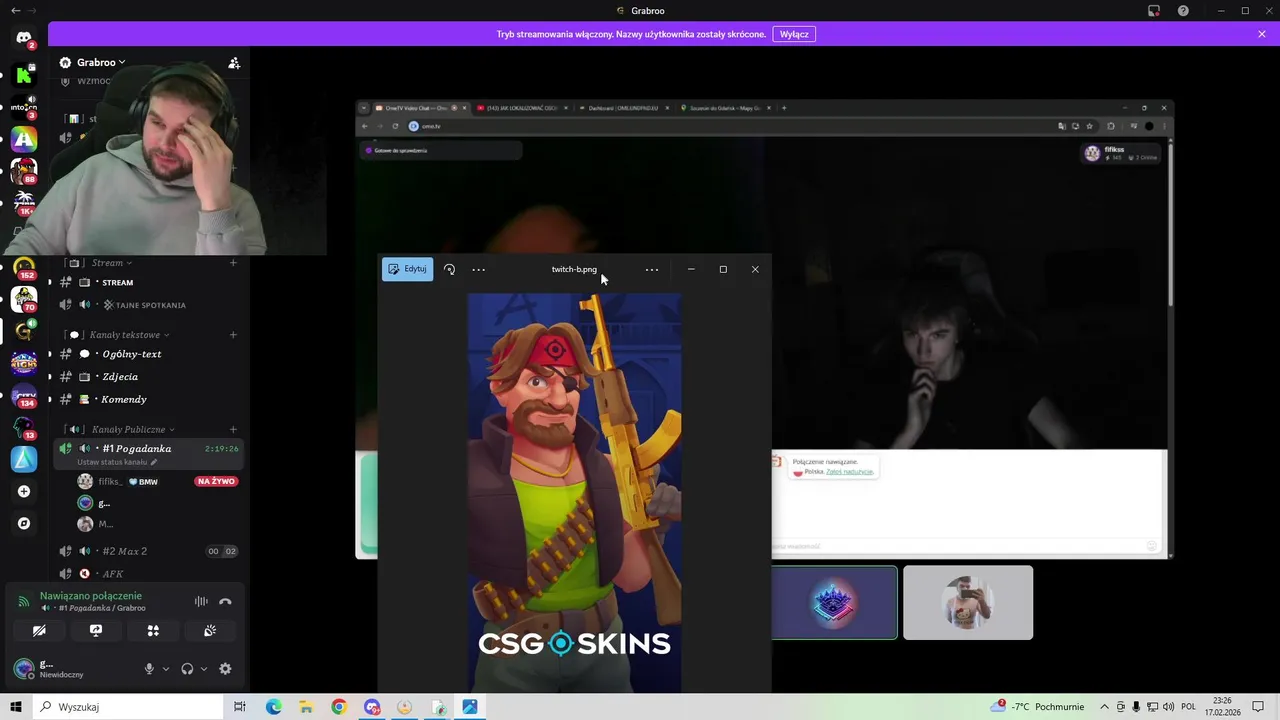Open microphone input options dropdown
This screenshot has width=1280, height=720.
[x=166, y=669]
